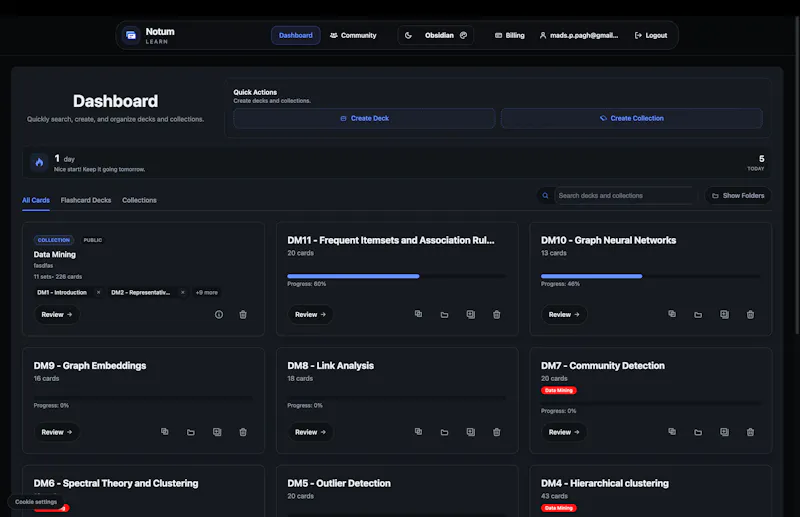This screenshot has height=517, width=800.
Task: Click DM9 progress bar at 0%
Action: tap(143, 398)
